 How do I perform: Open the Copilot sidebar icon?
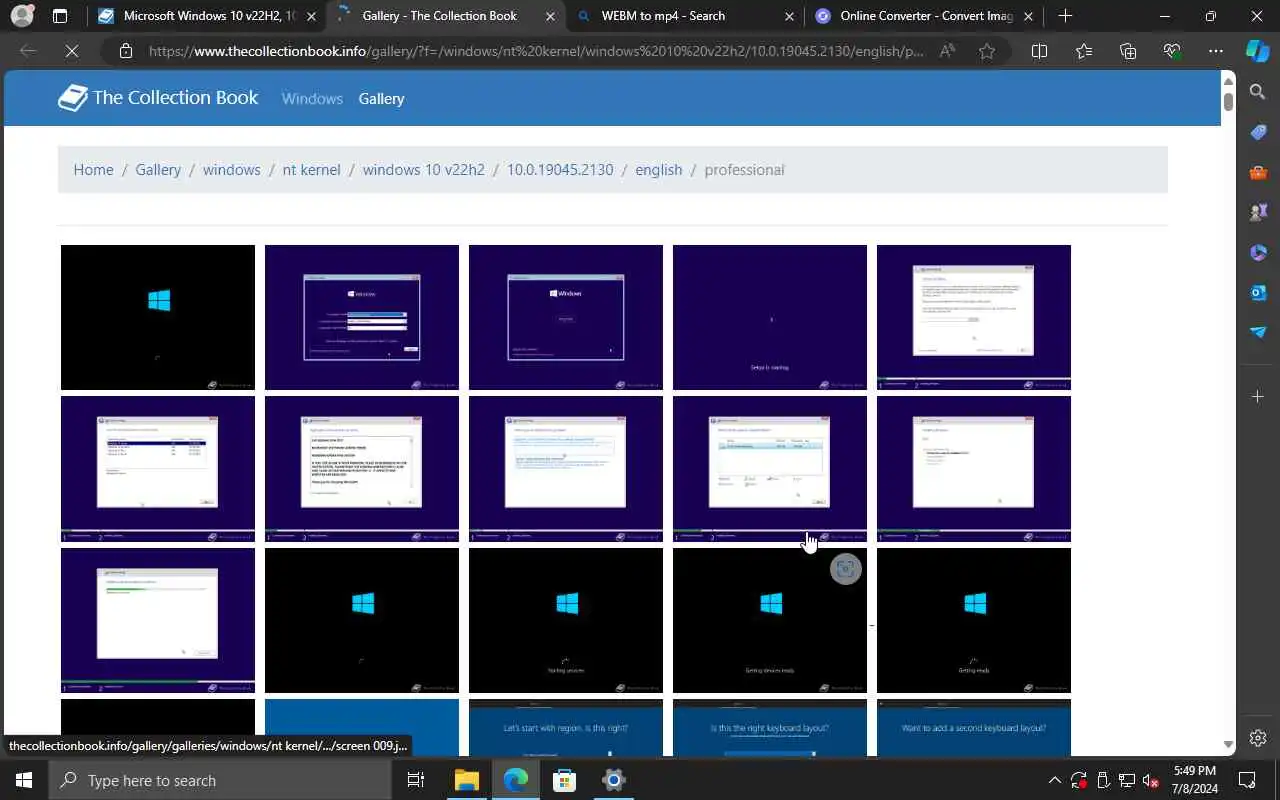coord(1258,51)
